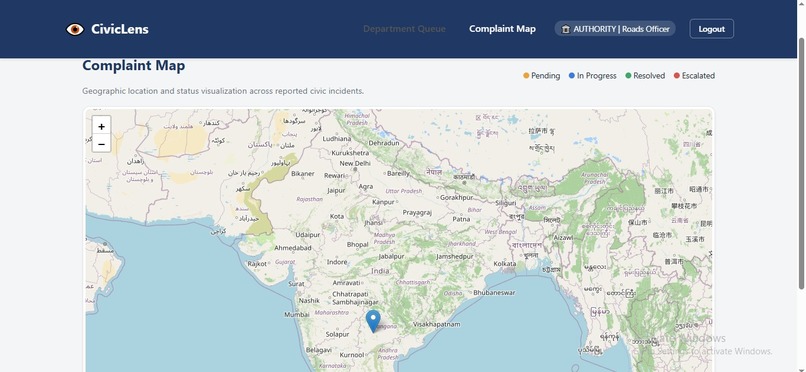806x372 pixels.
Task: Click Kurukshetra label on the map
Action: 350,153
